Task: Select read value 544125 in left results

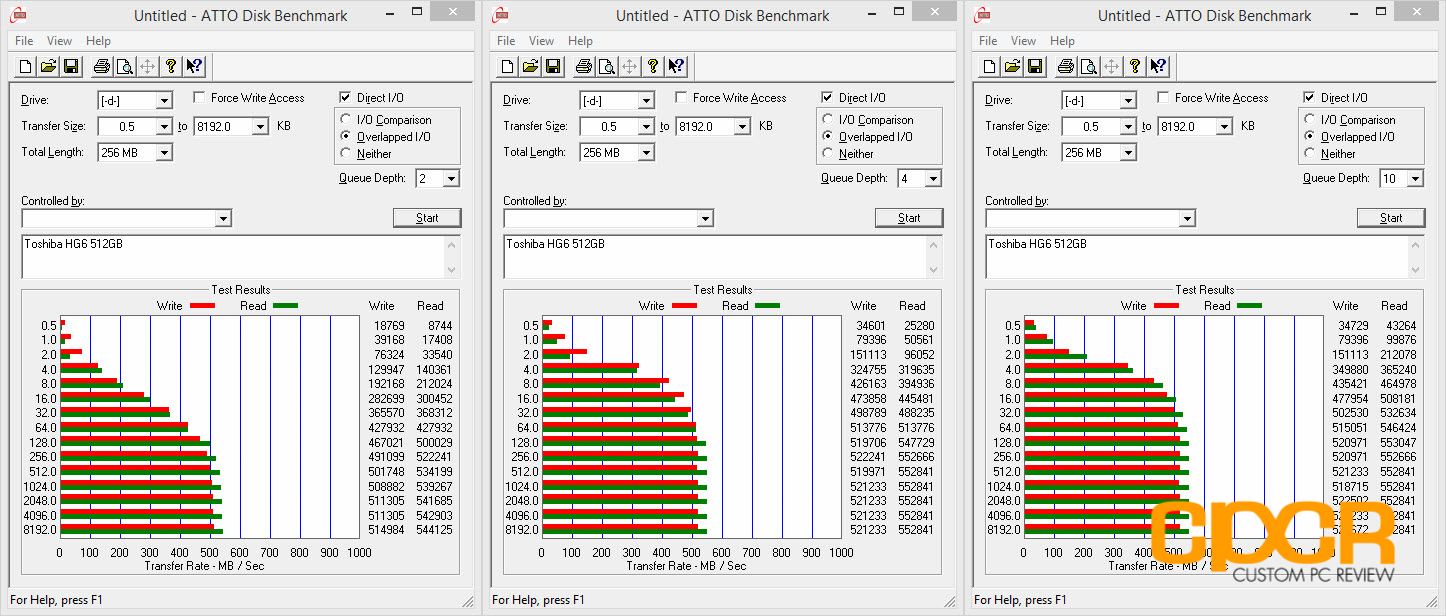Action: [x=432, y=530]
